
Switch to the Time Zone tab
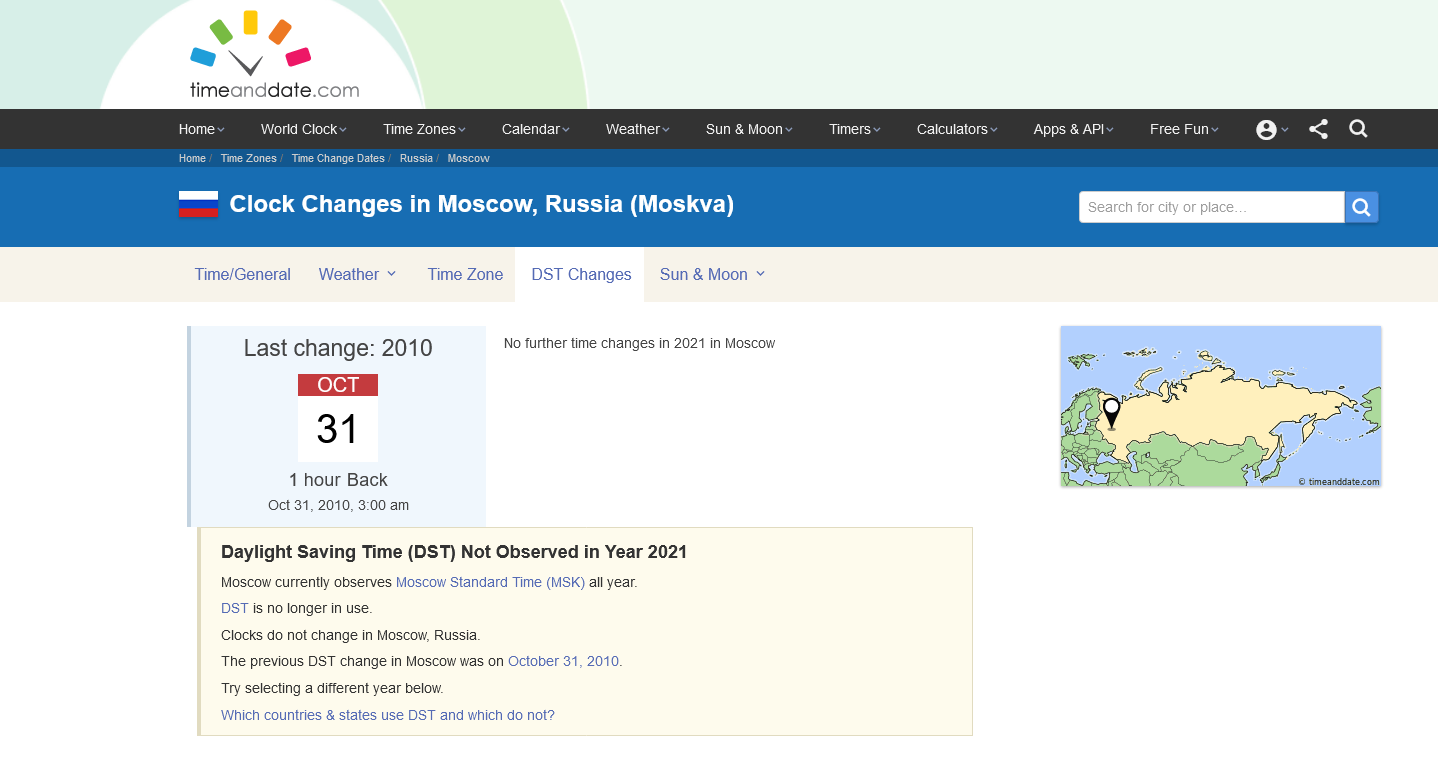(x=465, y=274)
